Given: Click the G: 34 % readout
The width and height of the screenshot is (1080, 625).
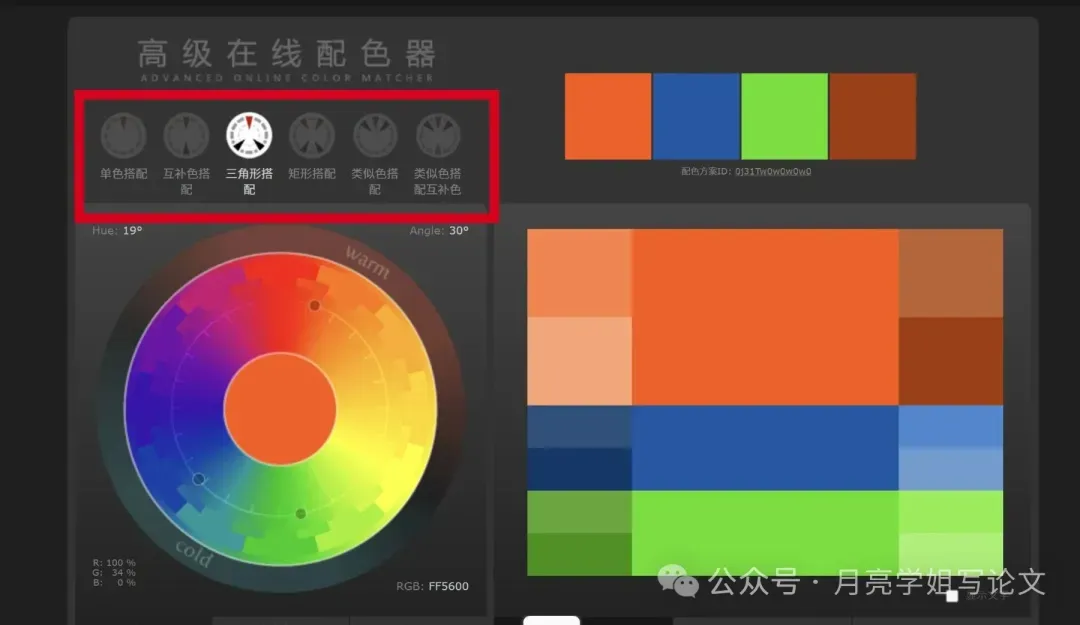Looking at the screenshot, I should point(114,572).
